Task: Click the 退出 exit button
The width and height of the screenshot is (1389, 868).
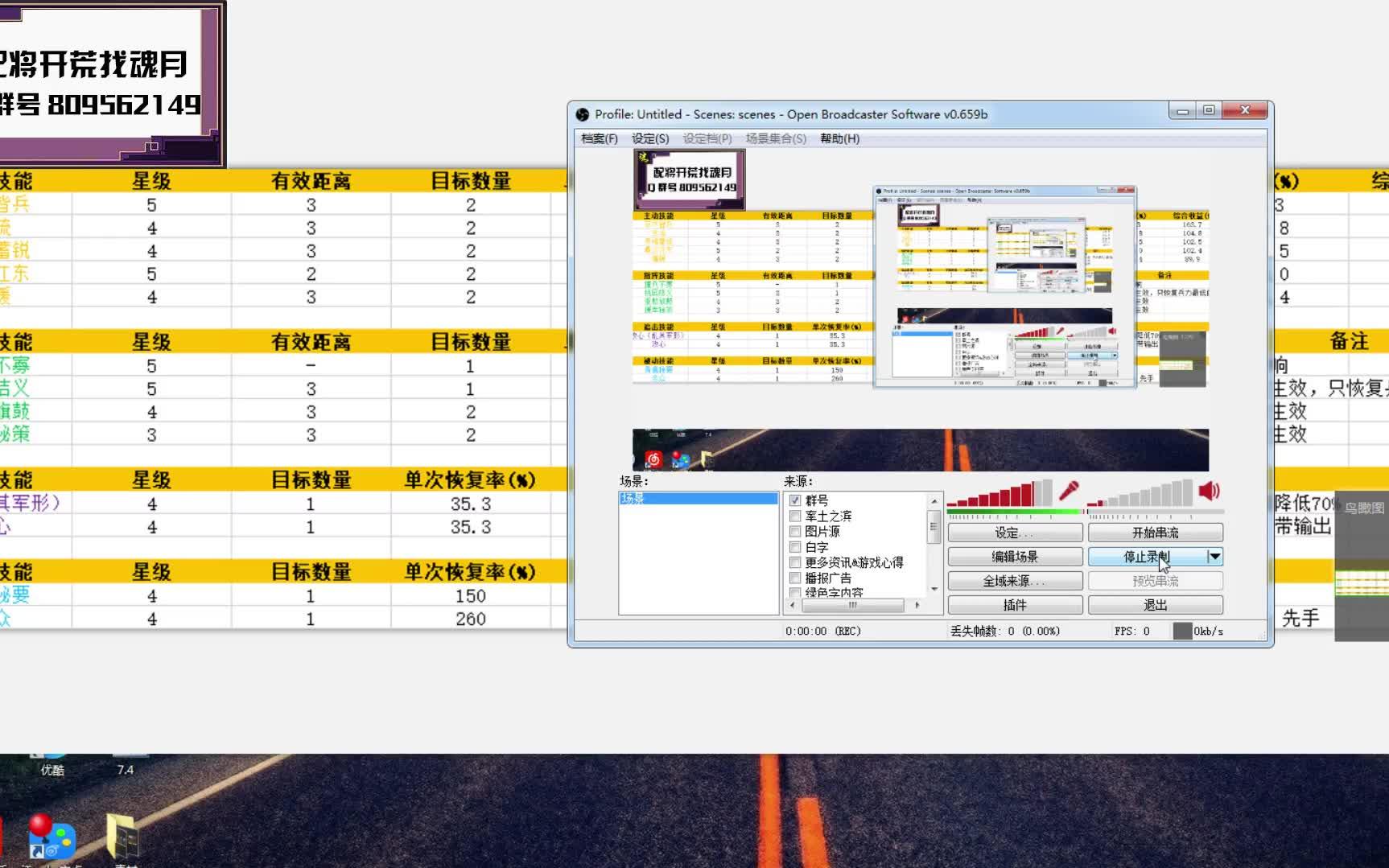Action: click(x=1156, y=605)
